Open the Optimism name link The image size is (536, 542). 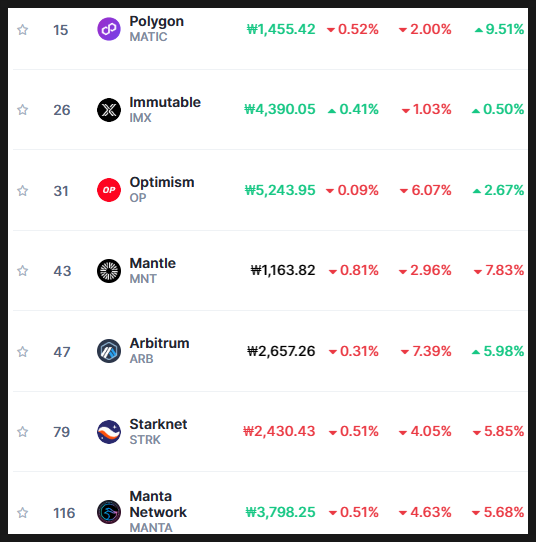[x=162, y=182]
